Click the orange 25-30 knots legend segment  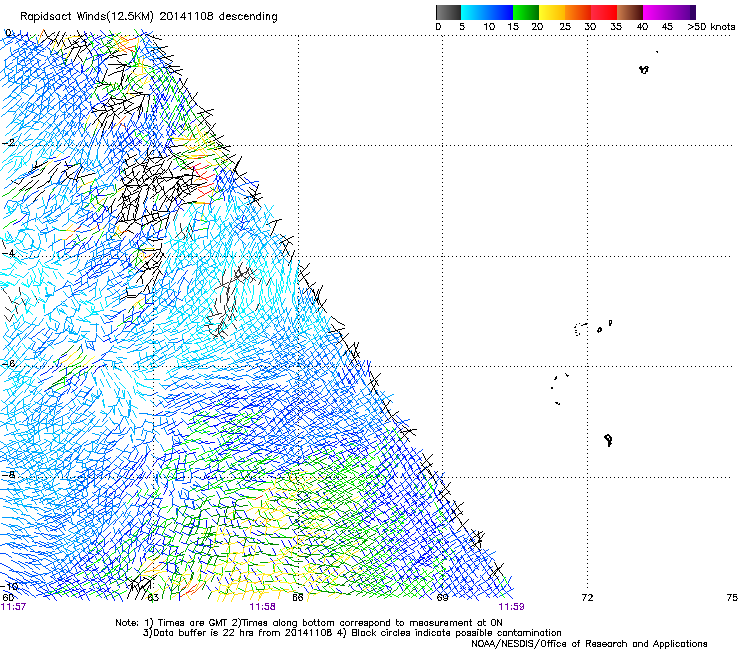pyautogui.click(x=578, y=12)
